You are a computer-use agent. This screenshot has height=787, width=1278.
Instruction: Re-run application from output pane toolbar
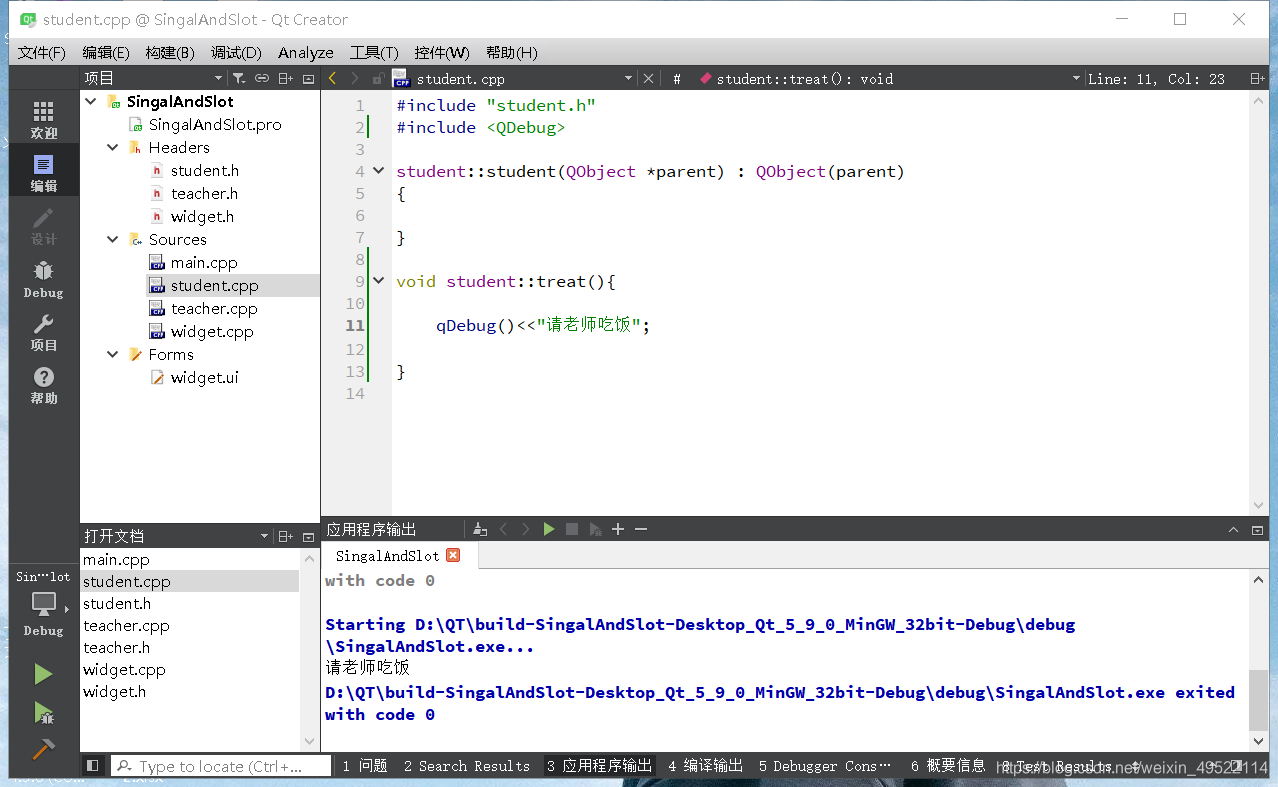549,529
